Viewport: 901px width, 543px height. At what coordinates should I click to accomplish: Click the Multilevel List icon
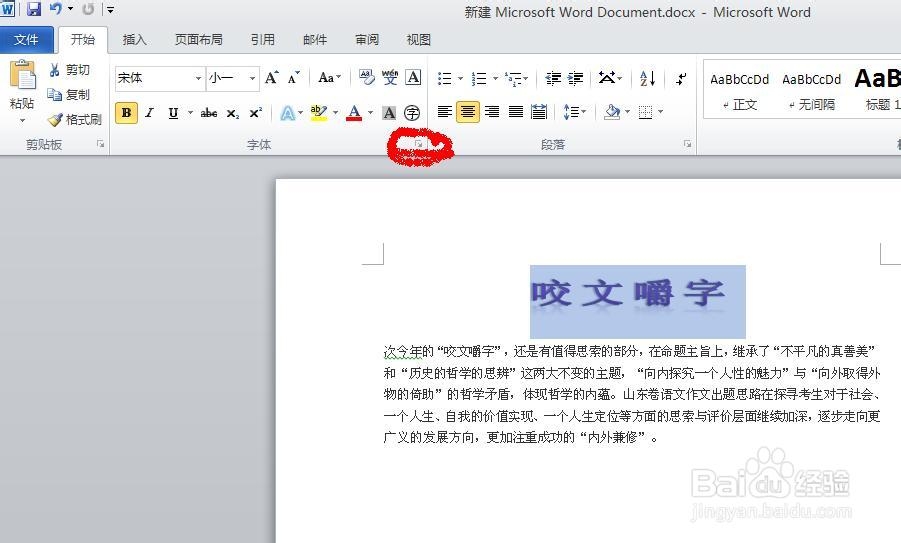513,78
